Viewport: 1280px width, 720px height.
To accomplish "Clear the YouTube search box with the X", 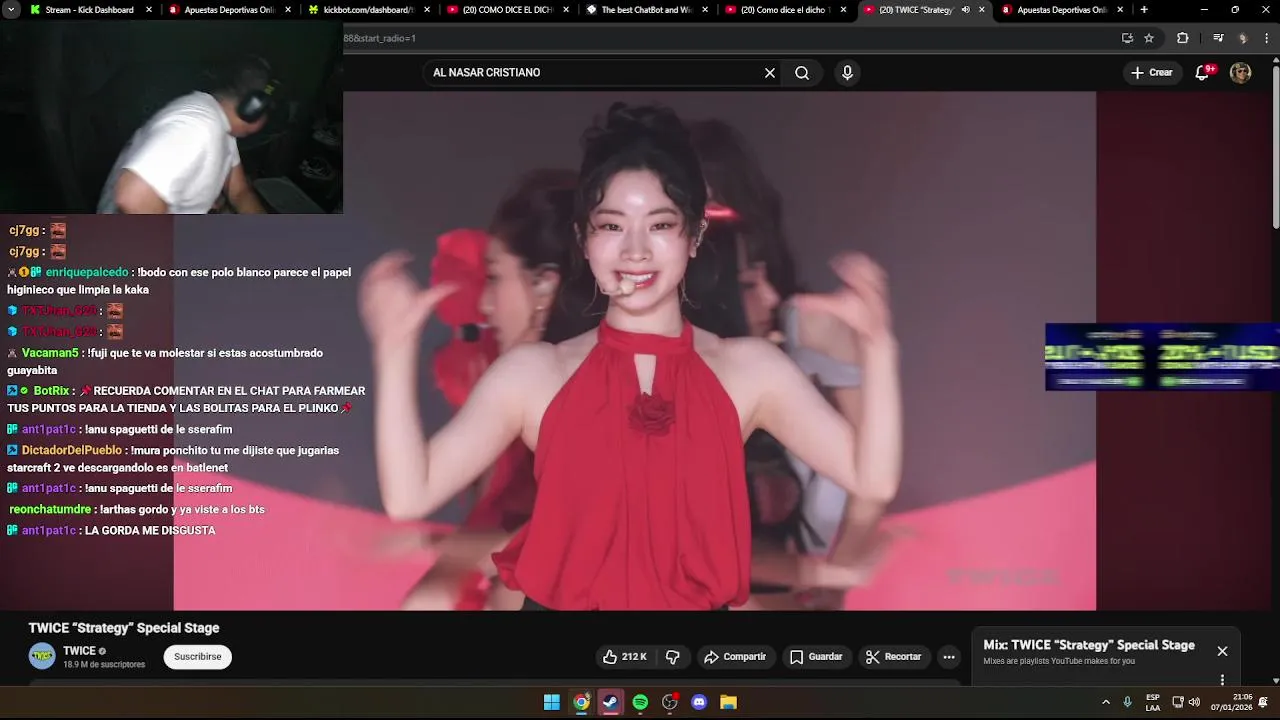I will pyautogui.click(x=770, y=73).
